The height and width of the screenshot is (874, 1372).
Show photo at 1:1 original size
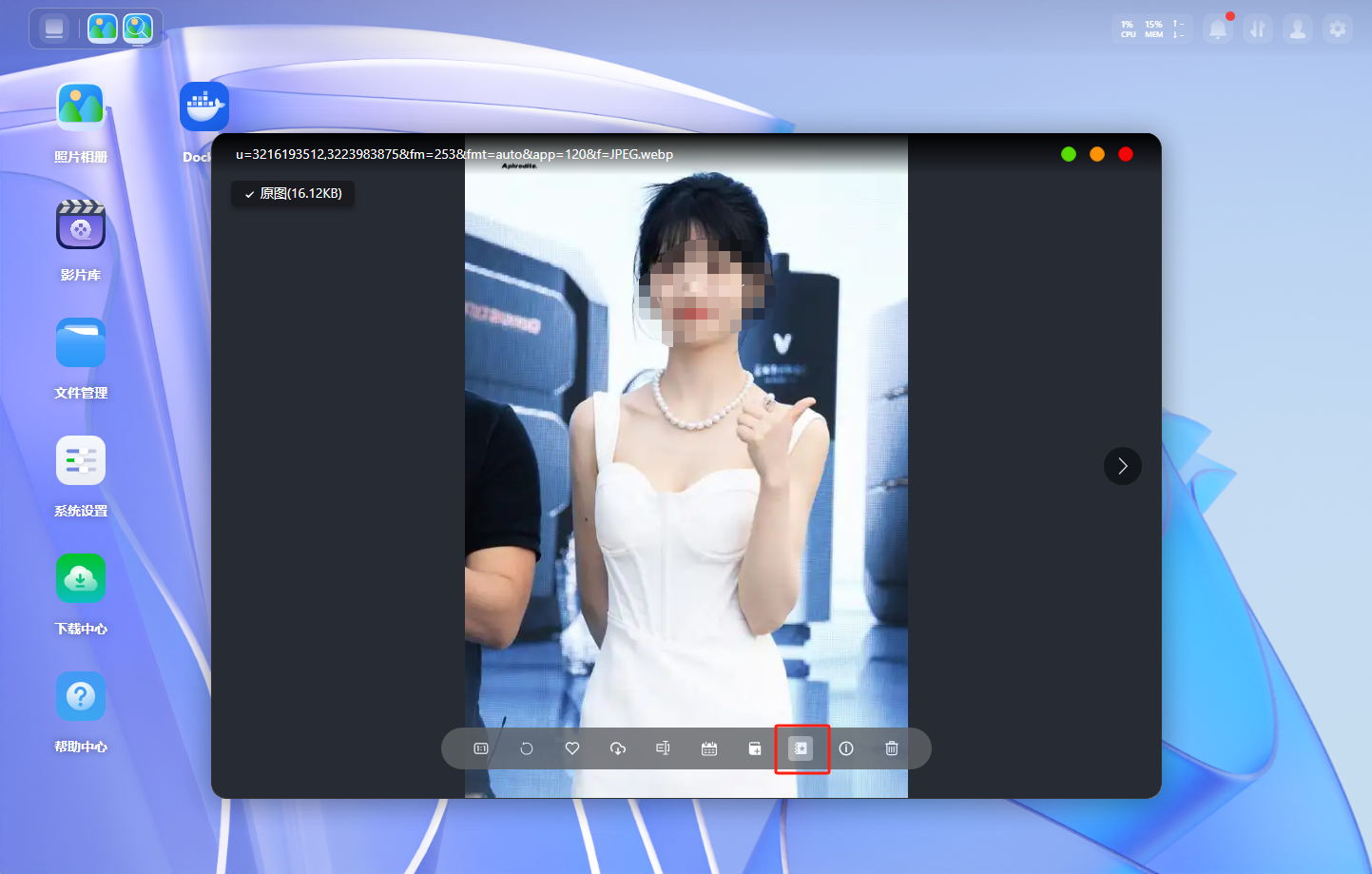pyautogui.click(x=481, y=748)
